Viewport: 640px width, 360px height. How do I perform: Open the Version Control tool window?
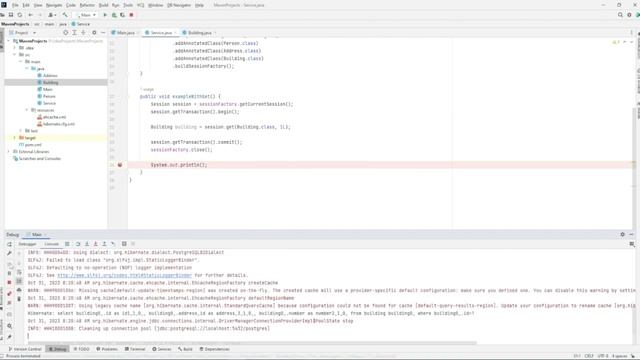25,349
